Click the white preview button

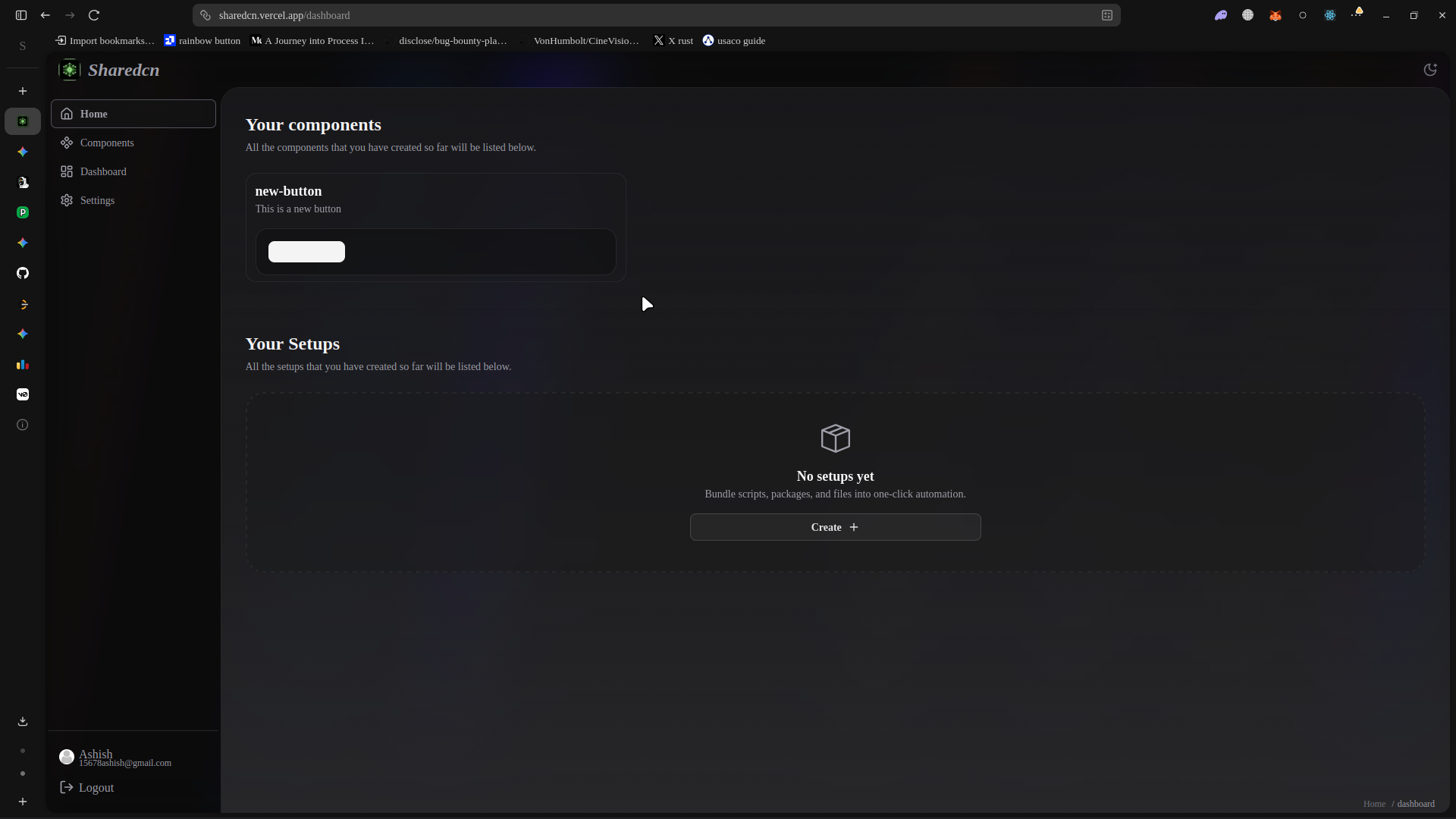[306, 252]
